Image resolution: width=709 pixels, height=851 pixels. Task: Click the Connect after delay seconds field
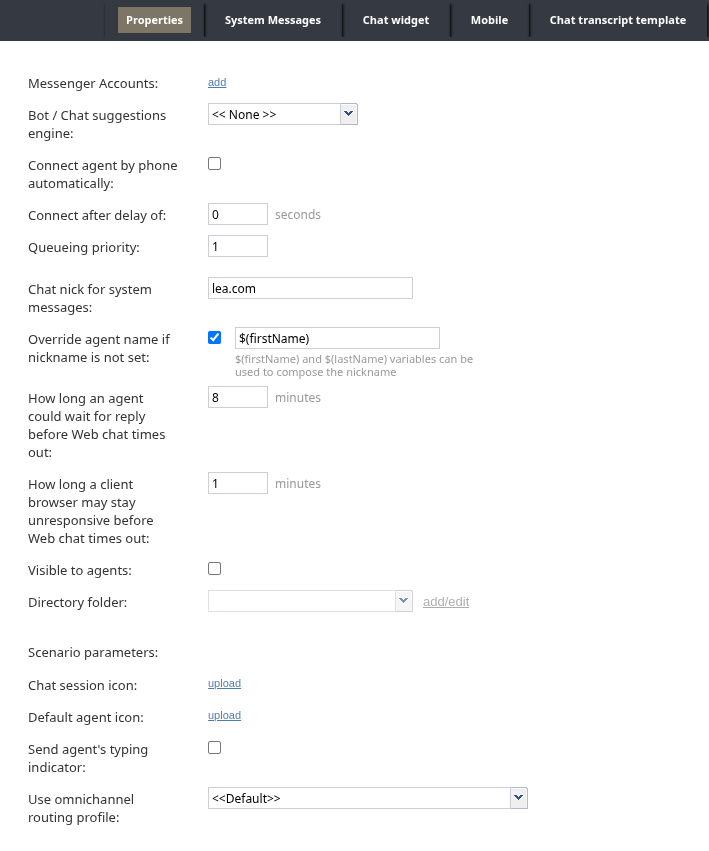click(x=238, y=214)
